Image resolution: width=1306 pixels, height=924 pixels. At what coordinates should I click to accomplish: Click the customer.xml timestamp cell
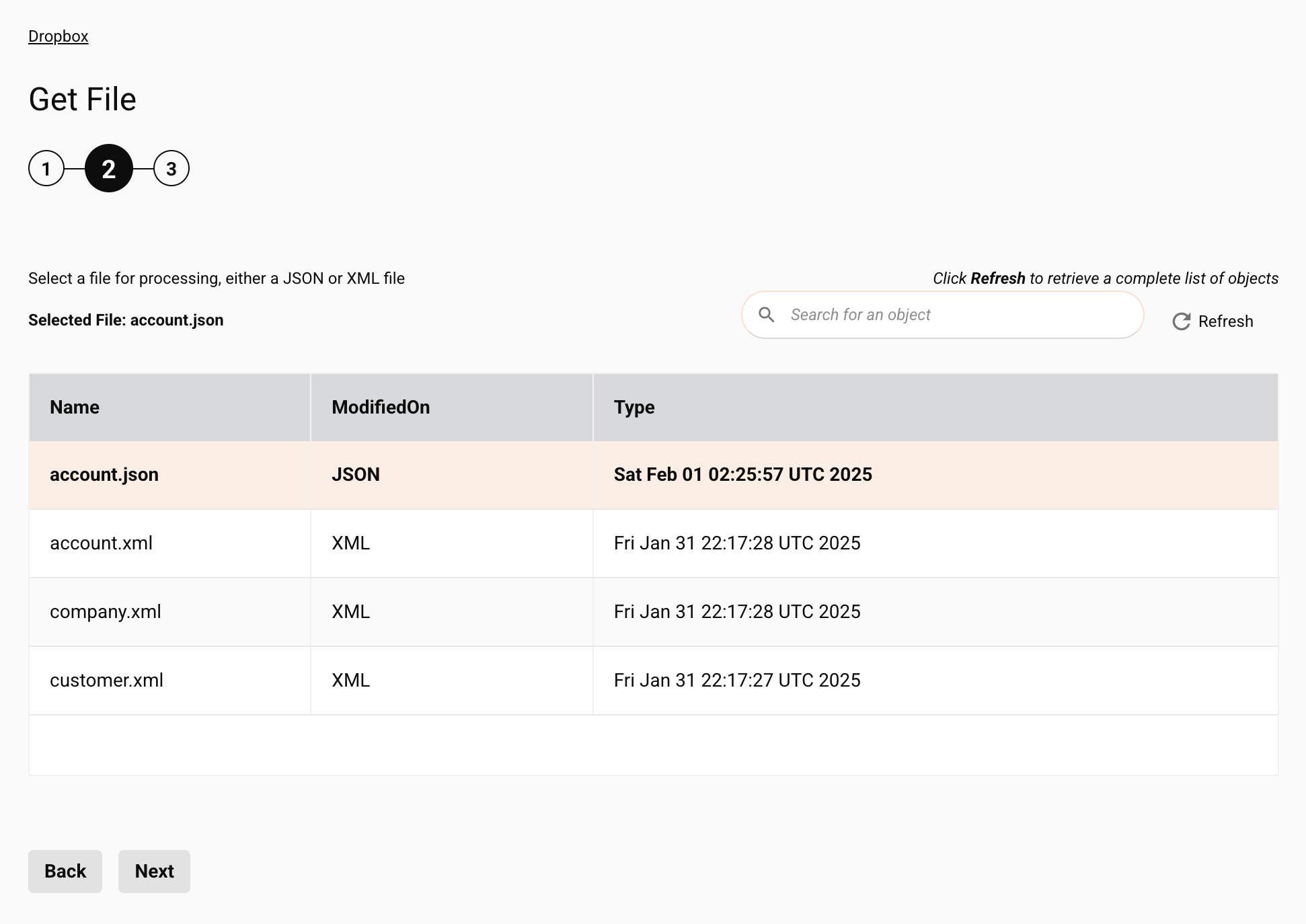tap(737, 681)
